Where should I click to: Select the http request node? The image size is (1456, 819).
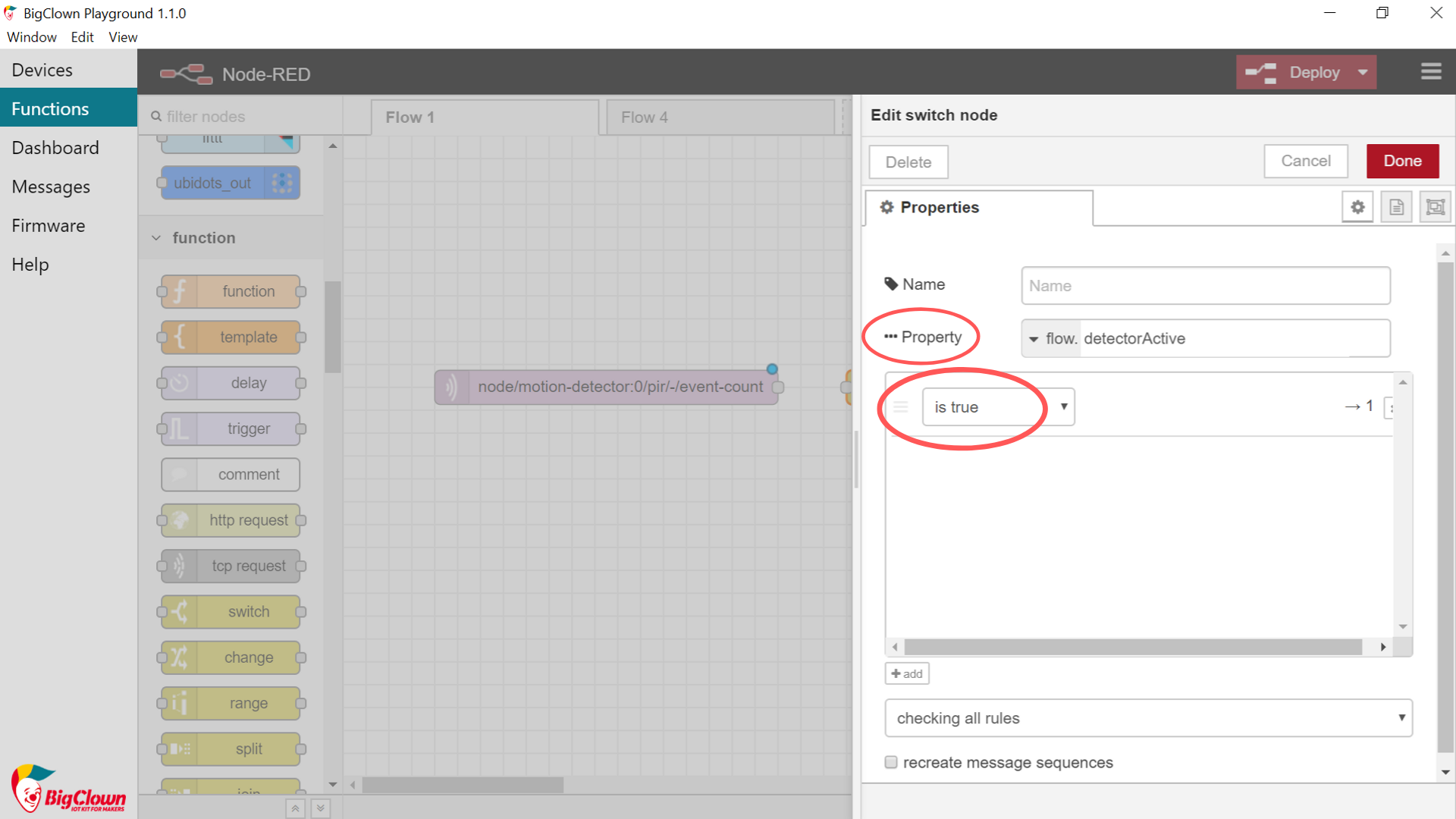(x=231, y=520)
